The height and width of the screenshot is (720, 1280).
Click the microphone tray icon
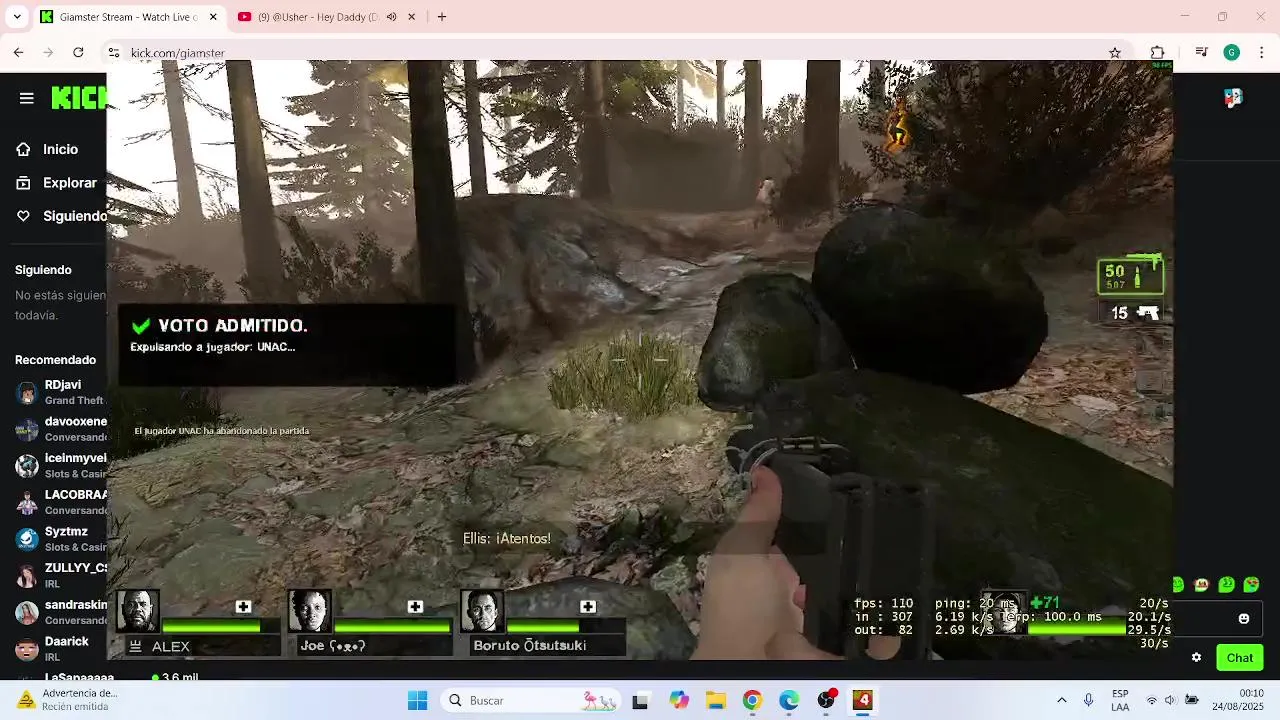pyautogui.click(x=1088, y=700)
